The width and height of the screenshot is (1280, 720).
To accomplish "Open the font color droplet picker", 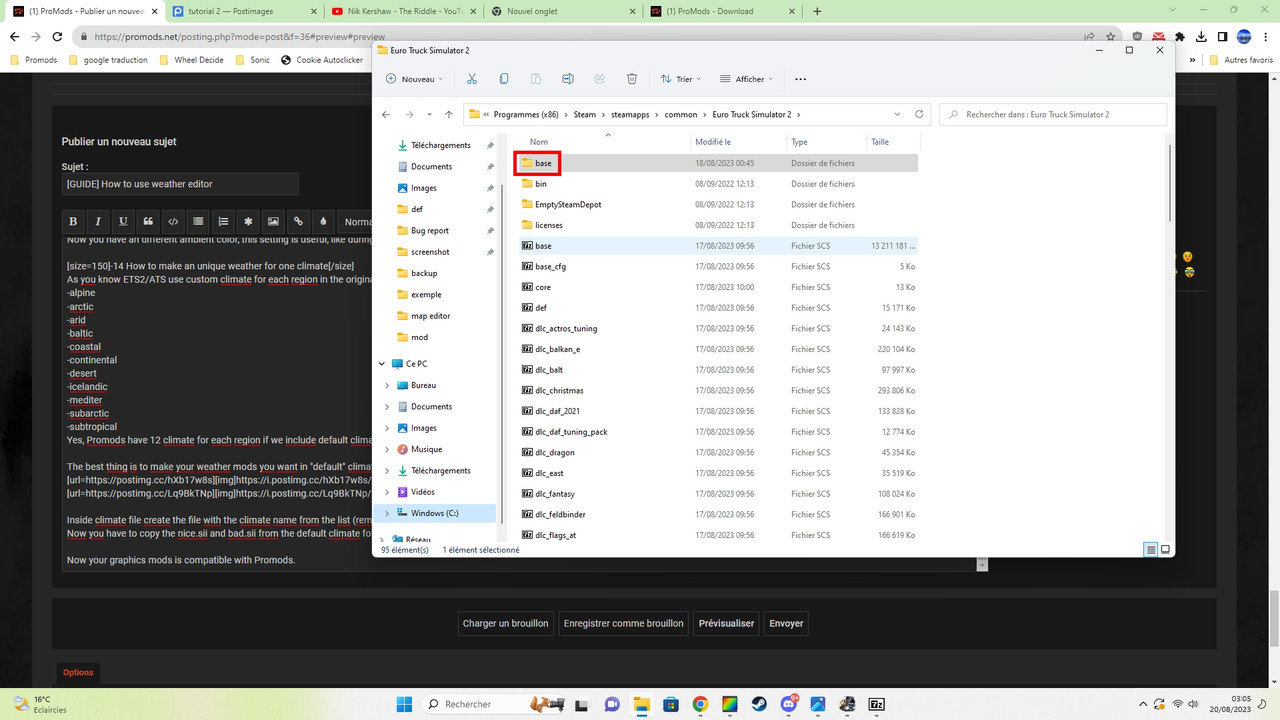I will (x=323, y=221).
